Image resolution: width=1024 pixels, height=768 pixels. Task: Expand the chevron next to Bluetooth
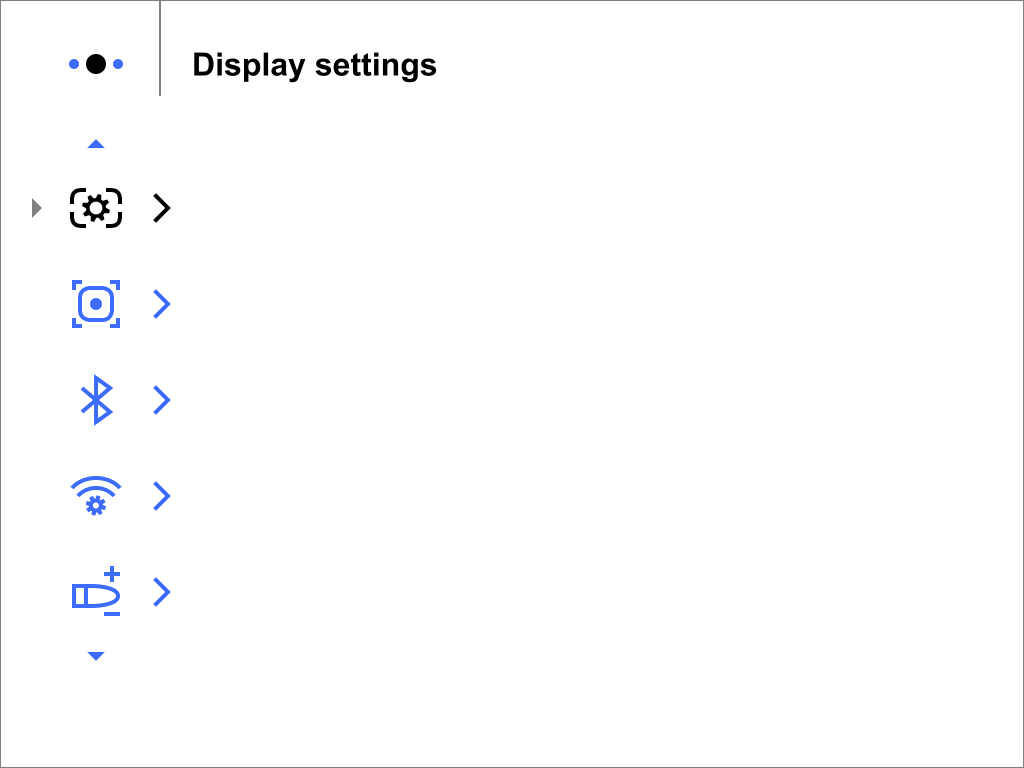click(x=162, y=400)
